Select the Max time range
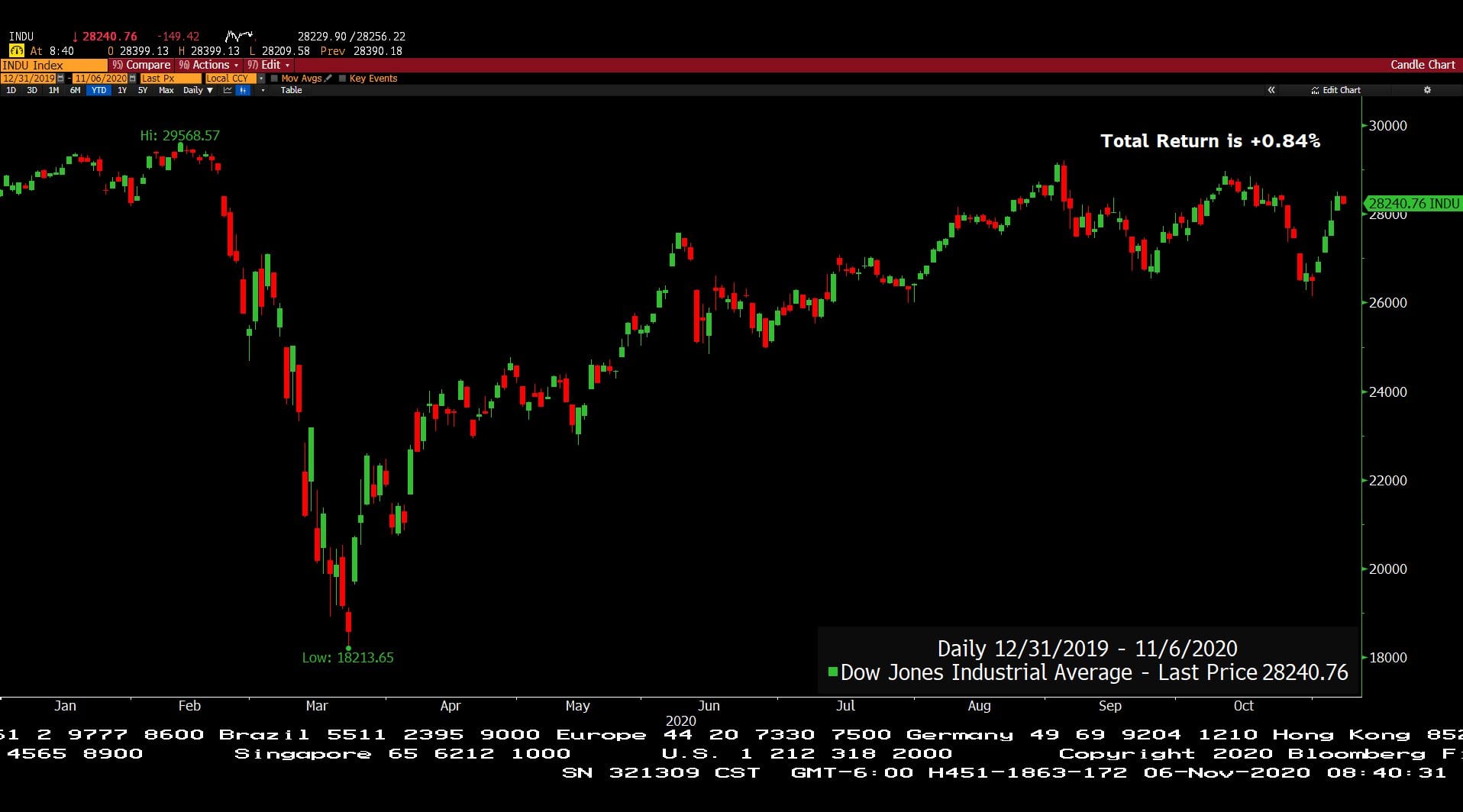1463x812 pixels. pyautogui.click(x=166, y=90)
